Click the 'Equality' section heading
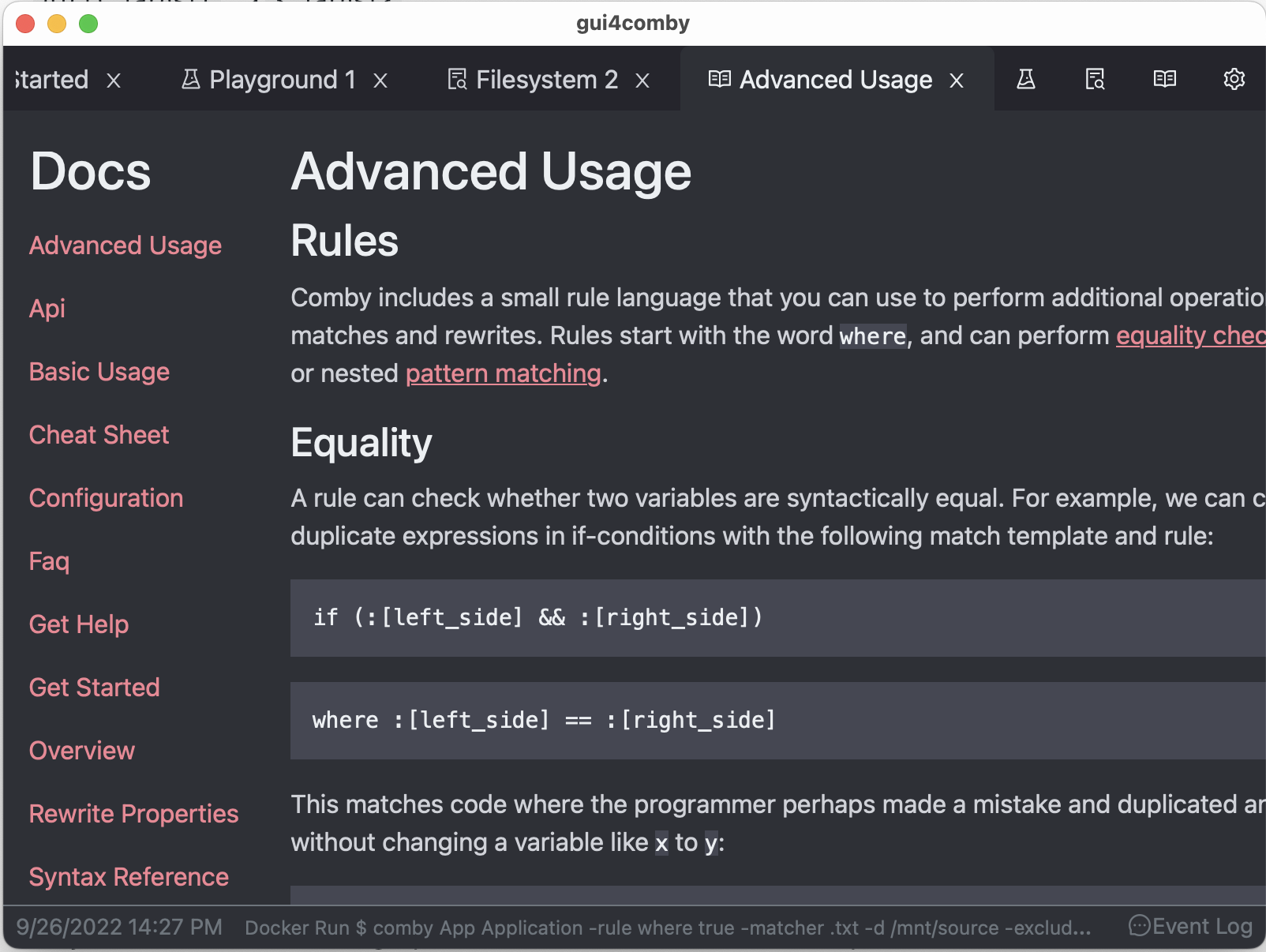This screenshot has height=952, width=1266. click(x=361, y=443)
